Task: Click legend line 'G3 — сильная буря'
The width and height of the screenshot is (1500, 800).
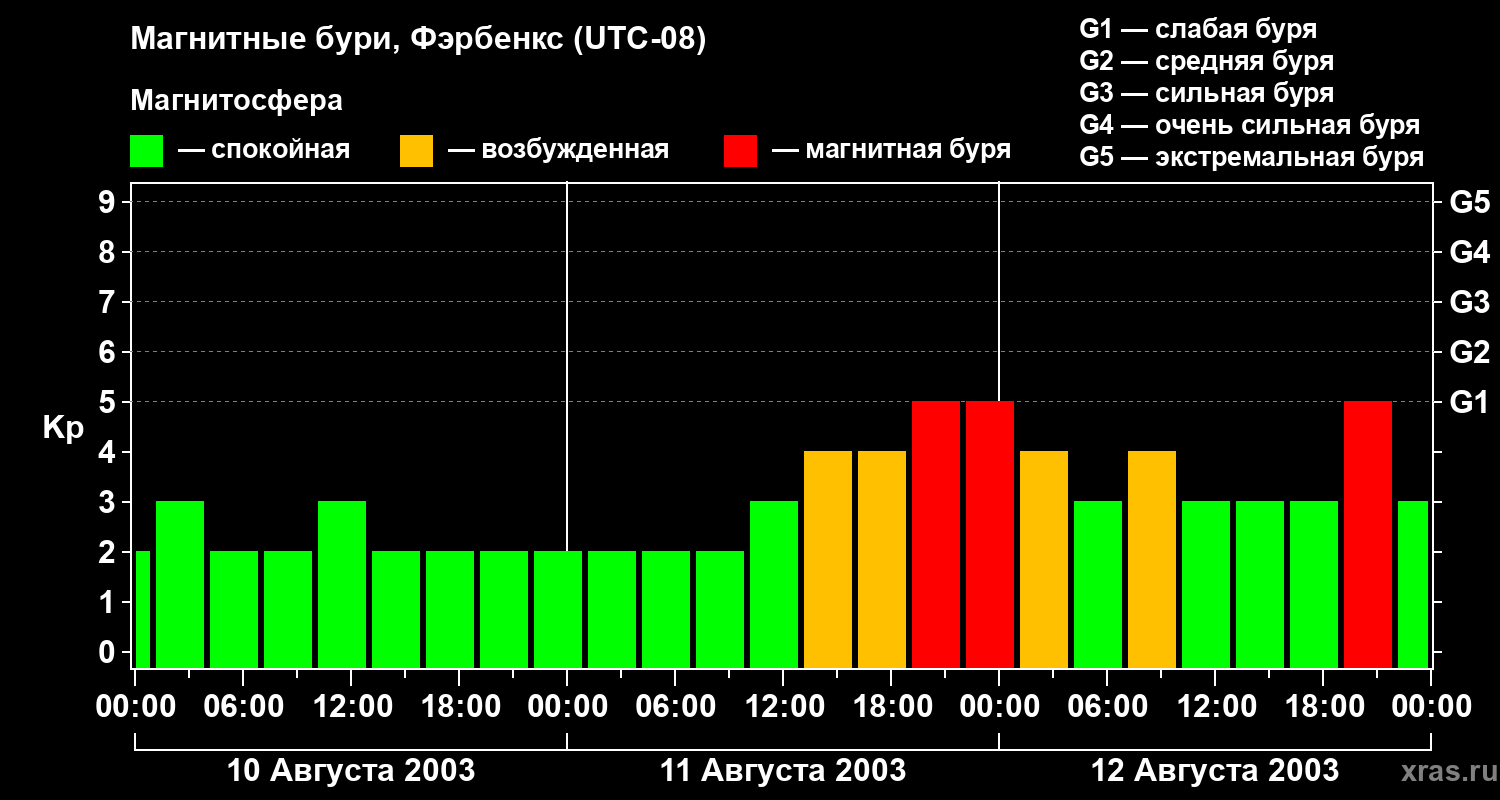Action: [1206, 93]
